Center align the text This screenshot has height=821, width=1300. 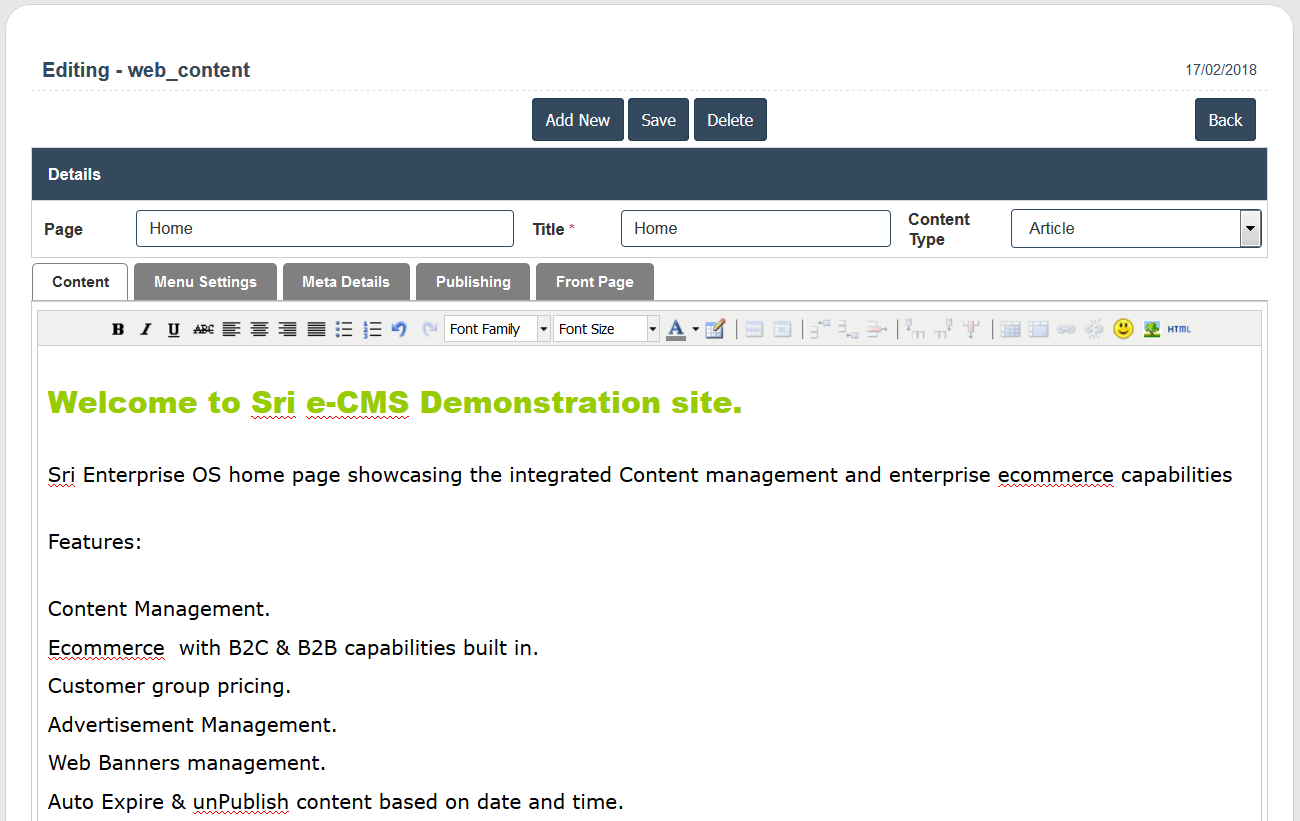259,329
